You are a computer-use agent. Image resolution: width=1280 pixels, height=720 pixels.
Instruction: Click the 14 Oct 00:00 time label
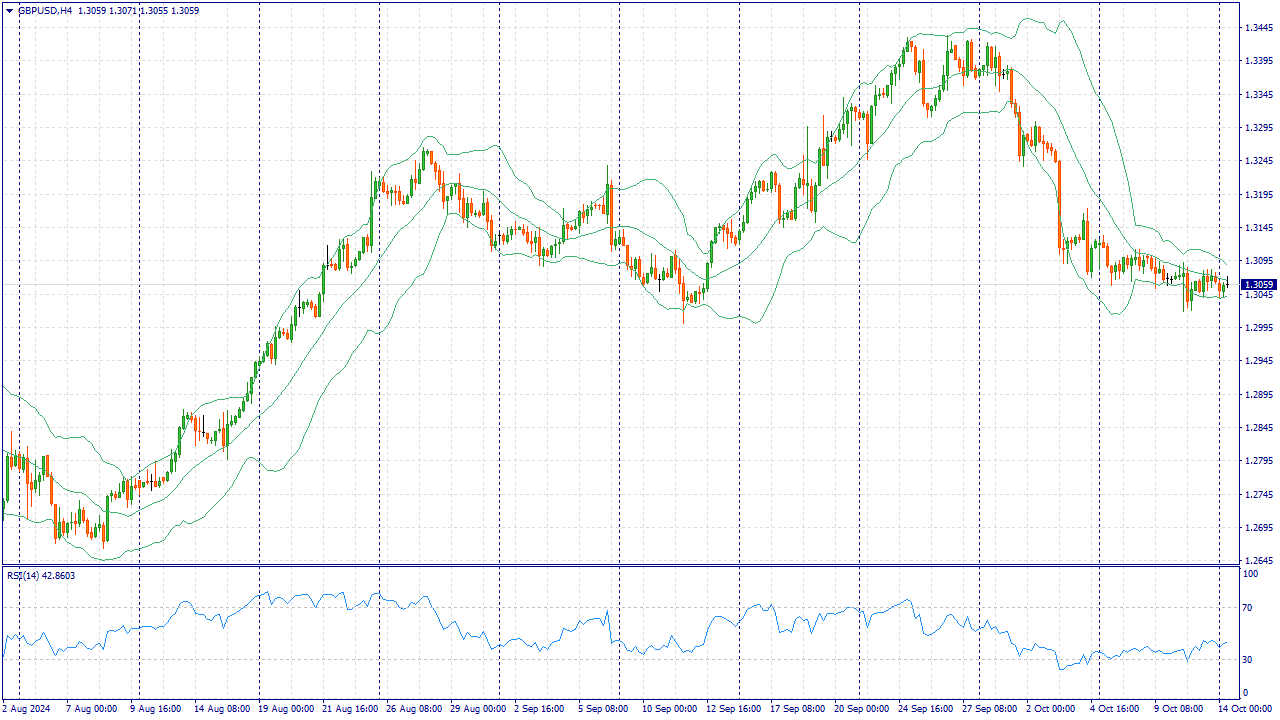click(1246, 708)
